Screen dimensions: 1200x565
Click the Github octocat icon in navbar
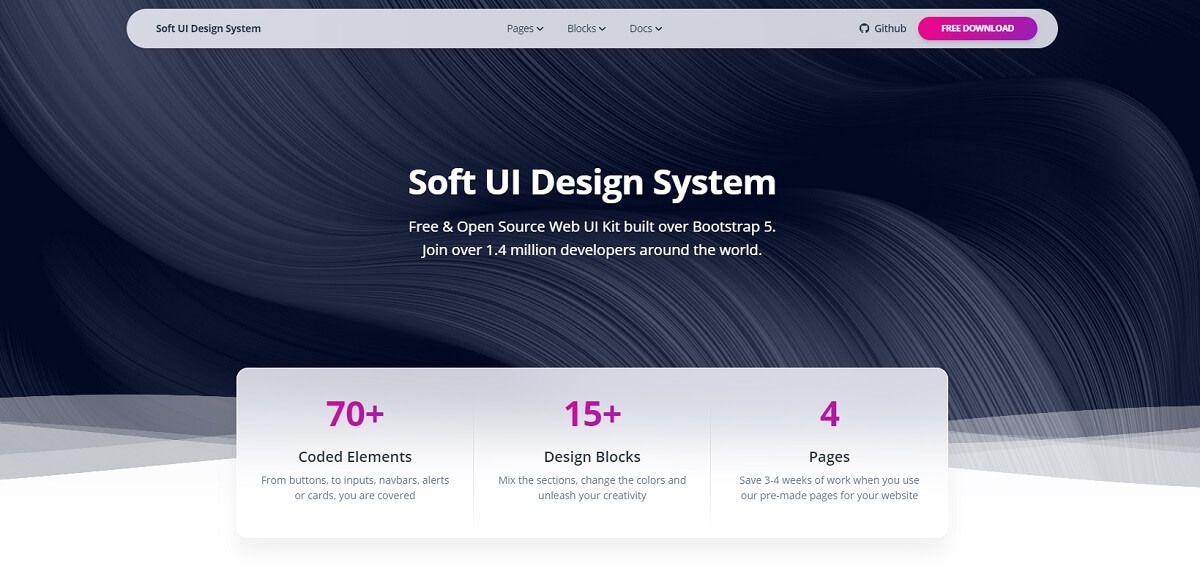point(864,29)
